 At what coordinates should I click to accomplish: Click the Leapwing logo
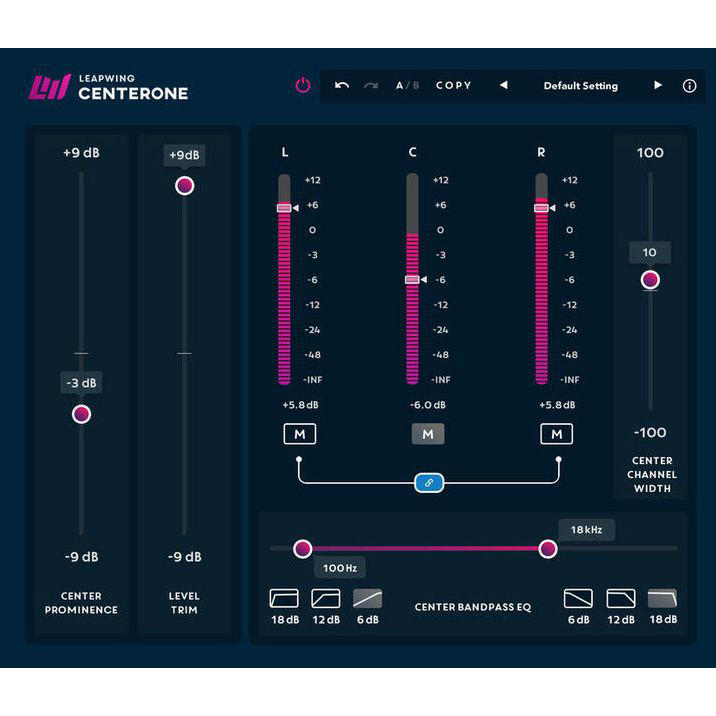(x=49, y=87)
